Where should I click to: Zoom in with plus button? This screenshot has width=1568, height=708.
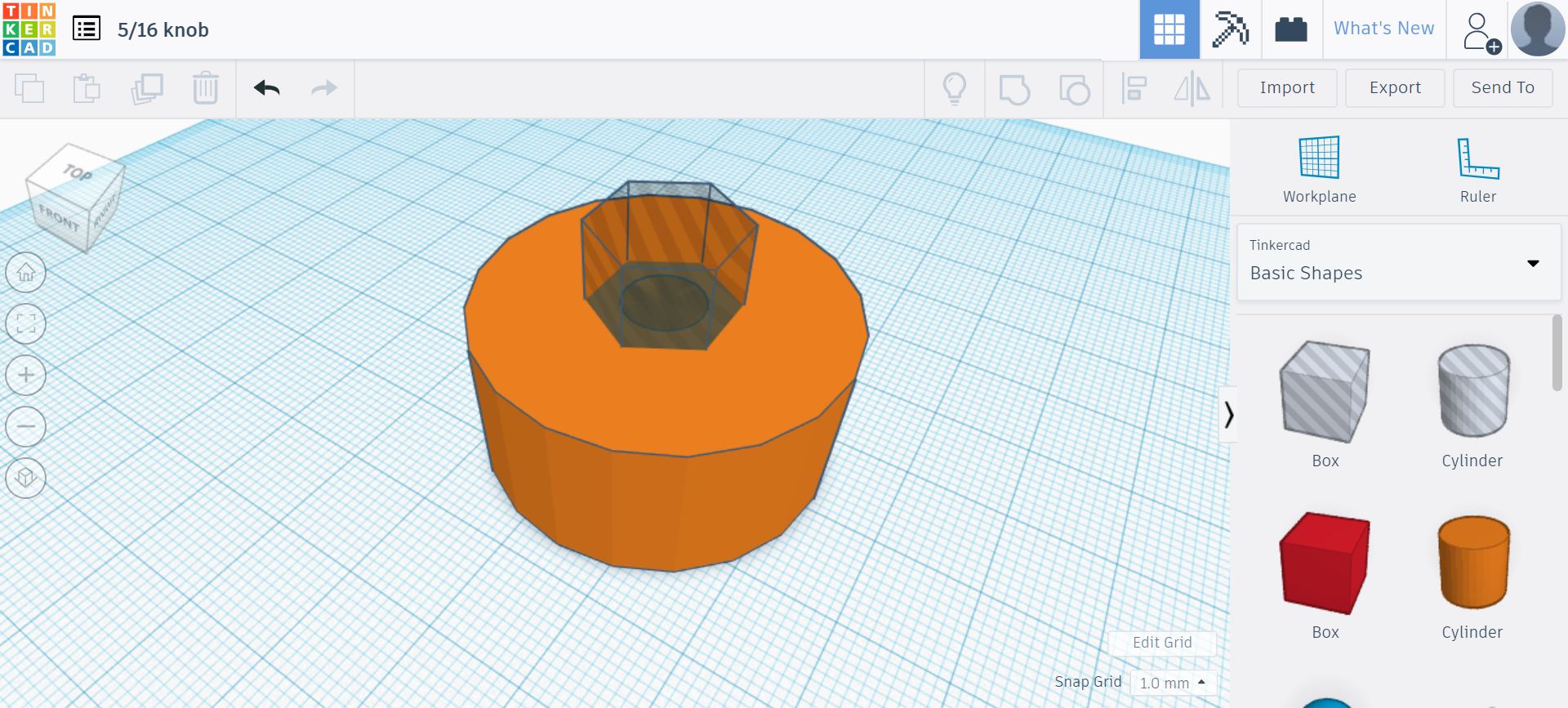26,376
